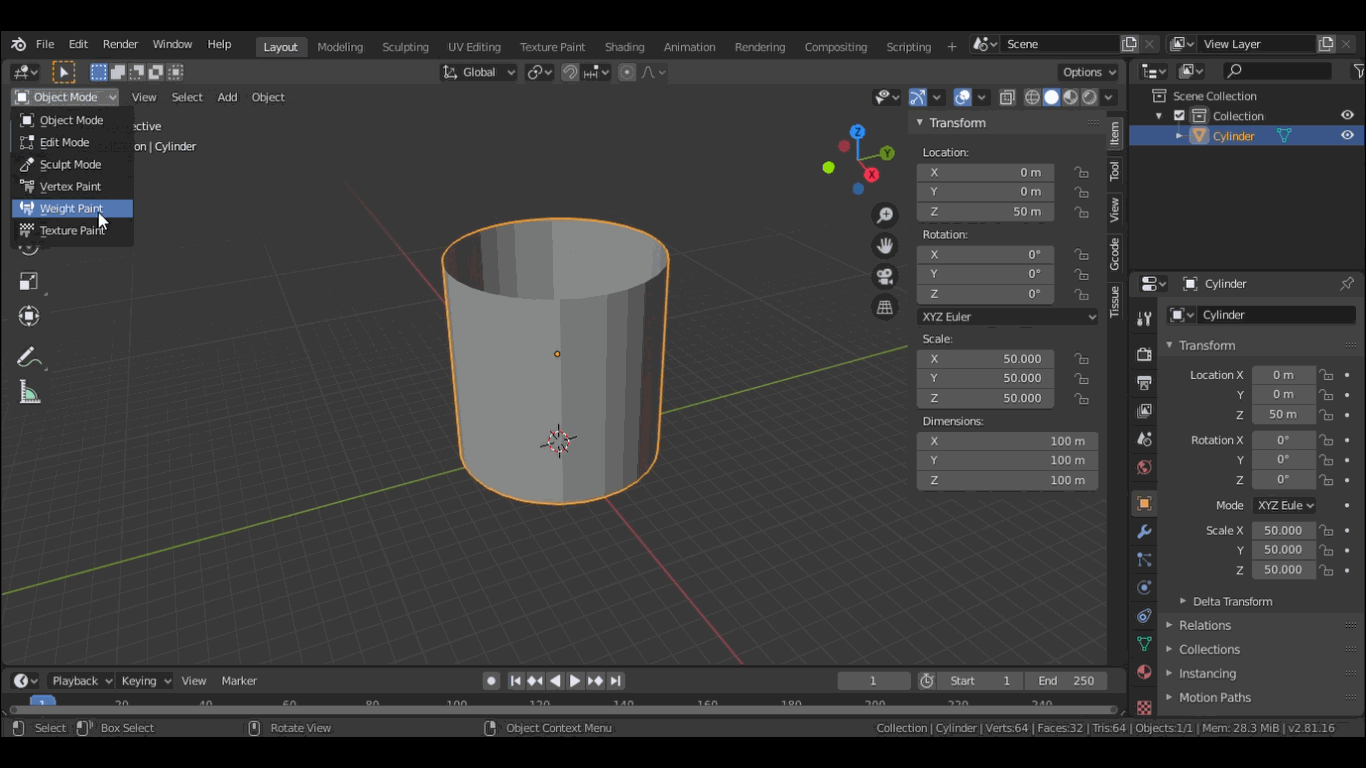This screenshot has height=768, width=1366.
Task: Click the pan hand viewport icon
Action: pos(884,245)
